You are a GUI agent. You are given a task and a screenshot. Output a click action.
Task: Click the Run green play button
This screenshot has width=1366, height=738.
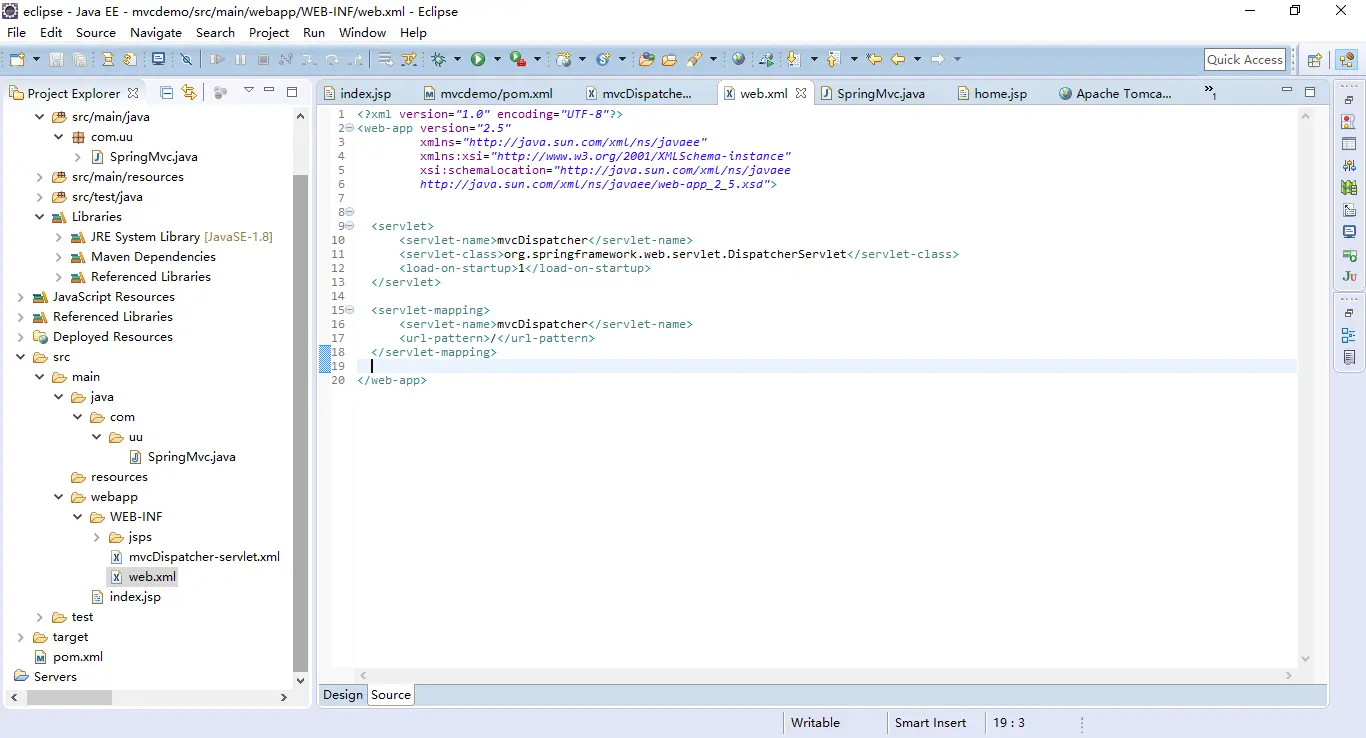(x=478, y=60)
